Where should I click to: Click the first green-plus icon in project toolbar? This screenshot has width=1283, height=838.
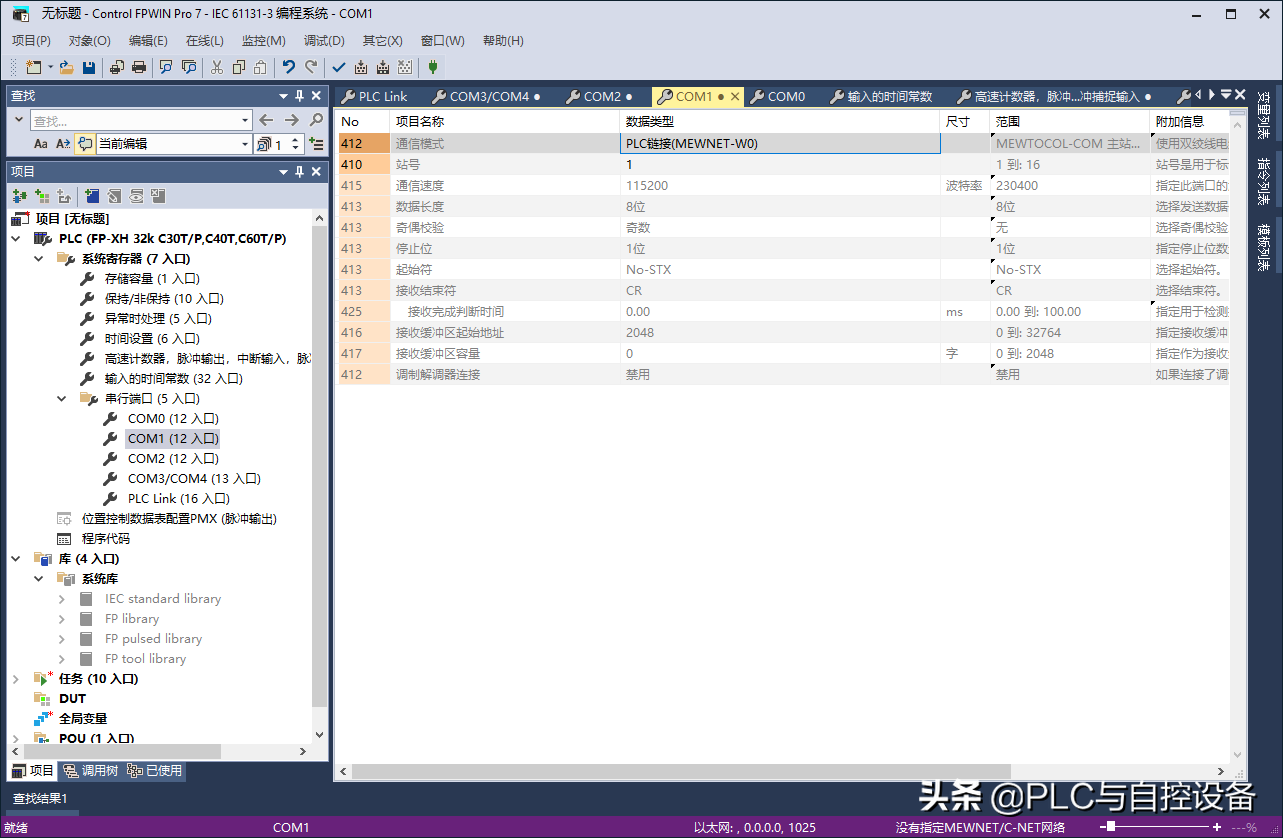coord(20,196)
